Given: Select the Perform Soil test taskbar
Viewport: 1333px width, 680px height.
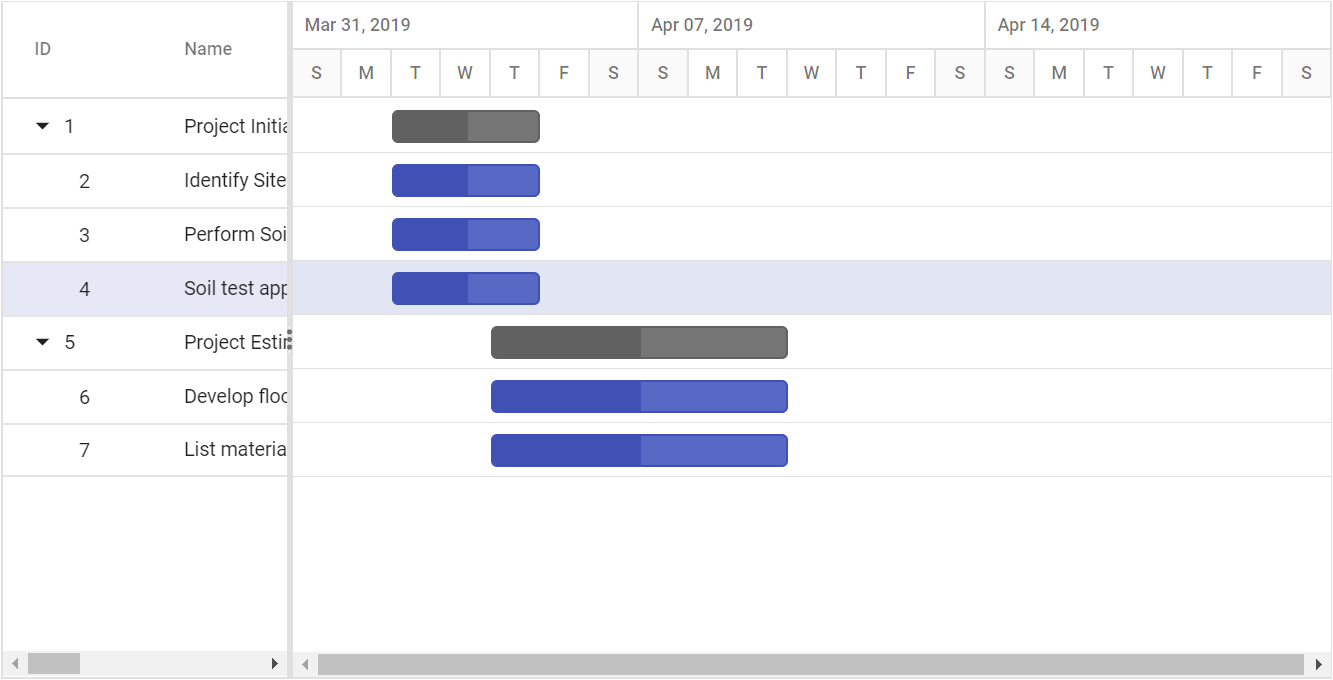Looking at the screenshot, I should [466, 234].
